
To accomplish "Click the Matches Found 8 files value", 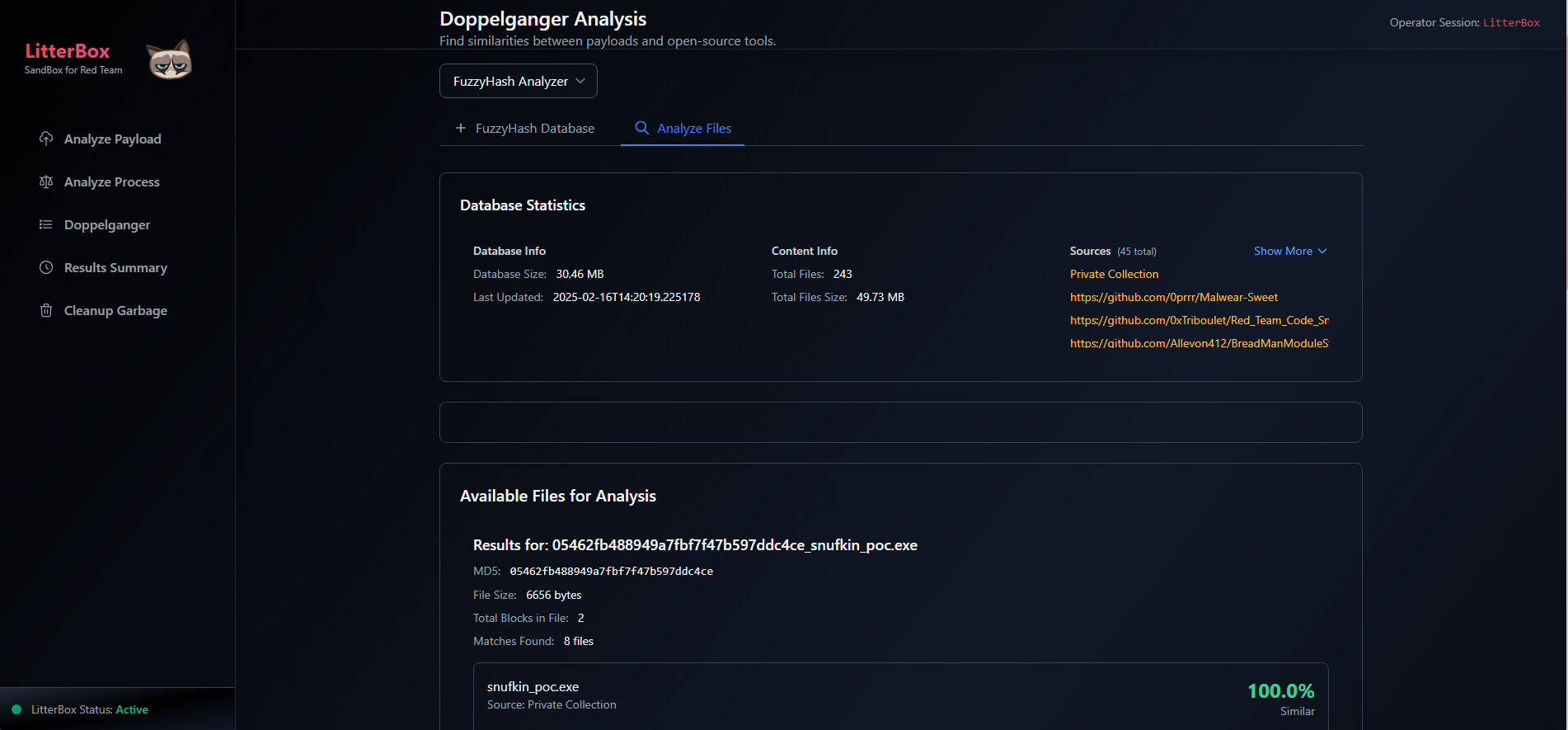I will [x=578, y=641].
